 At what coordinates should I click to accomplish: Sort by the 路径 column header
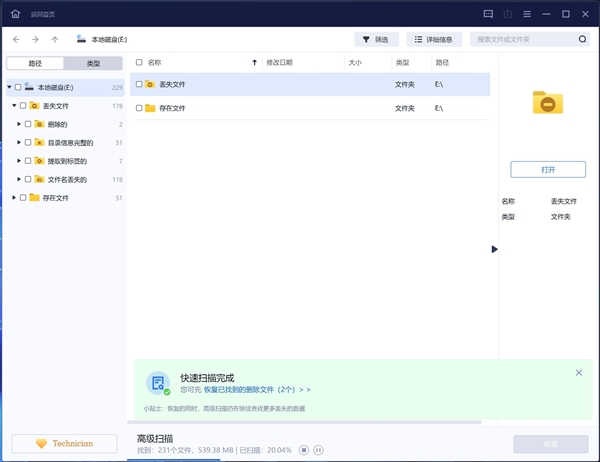click(442, 62)
